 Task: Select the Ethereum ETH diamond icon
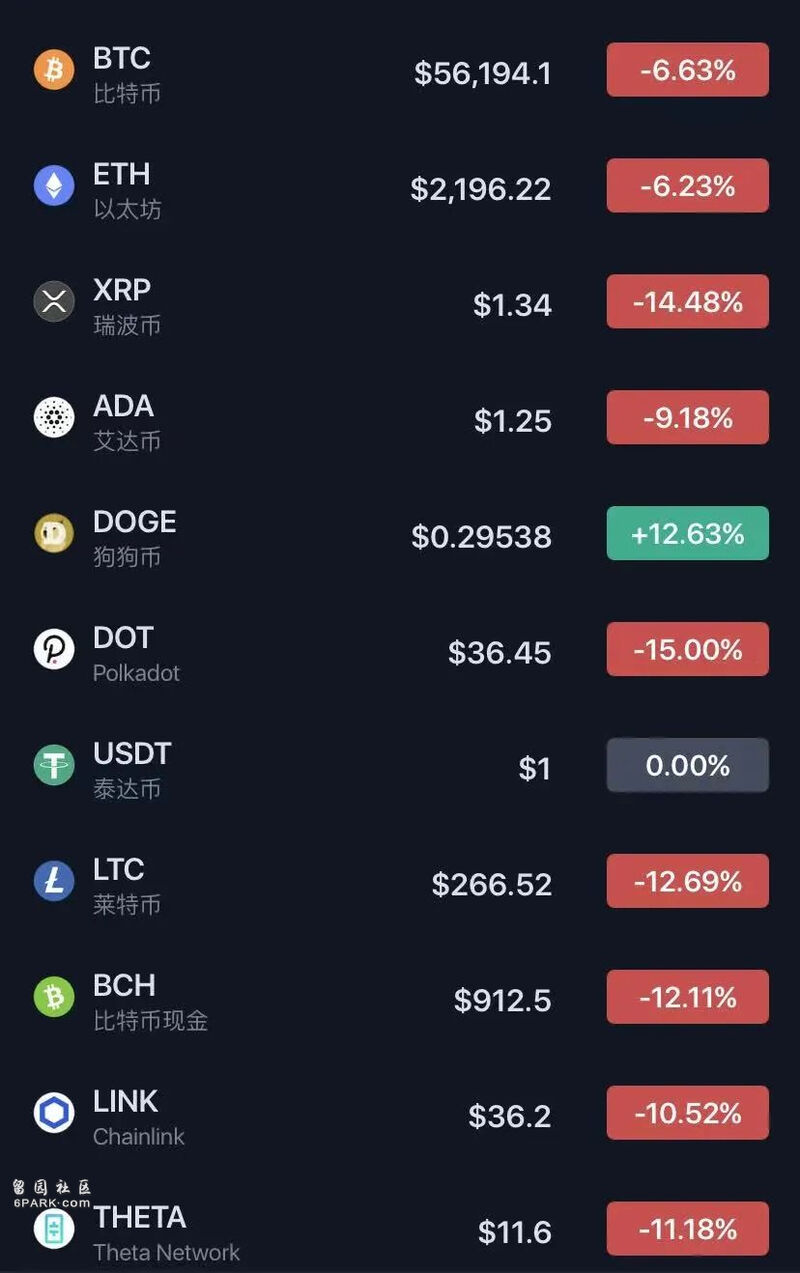[54, 186]
